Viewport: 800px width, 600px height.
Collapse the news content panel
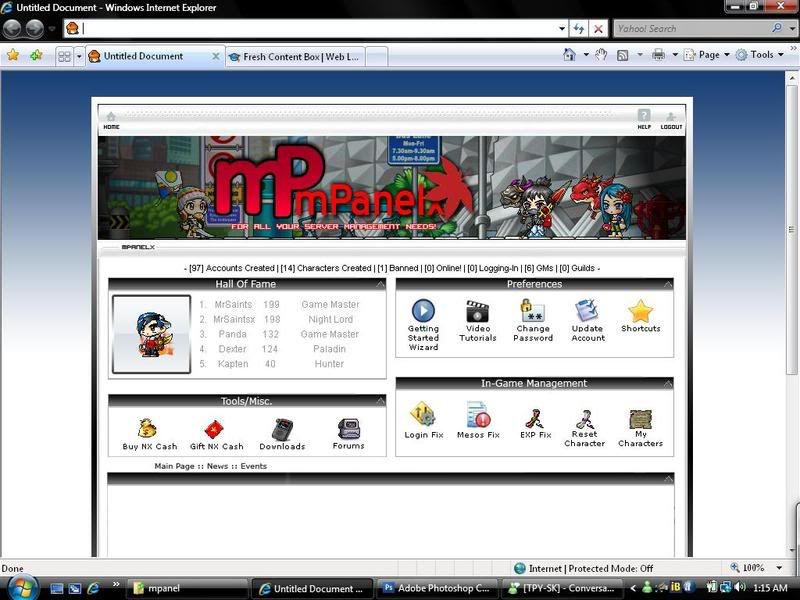click(x=668, y=479)
